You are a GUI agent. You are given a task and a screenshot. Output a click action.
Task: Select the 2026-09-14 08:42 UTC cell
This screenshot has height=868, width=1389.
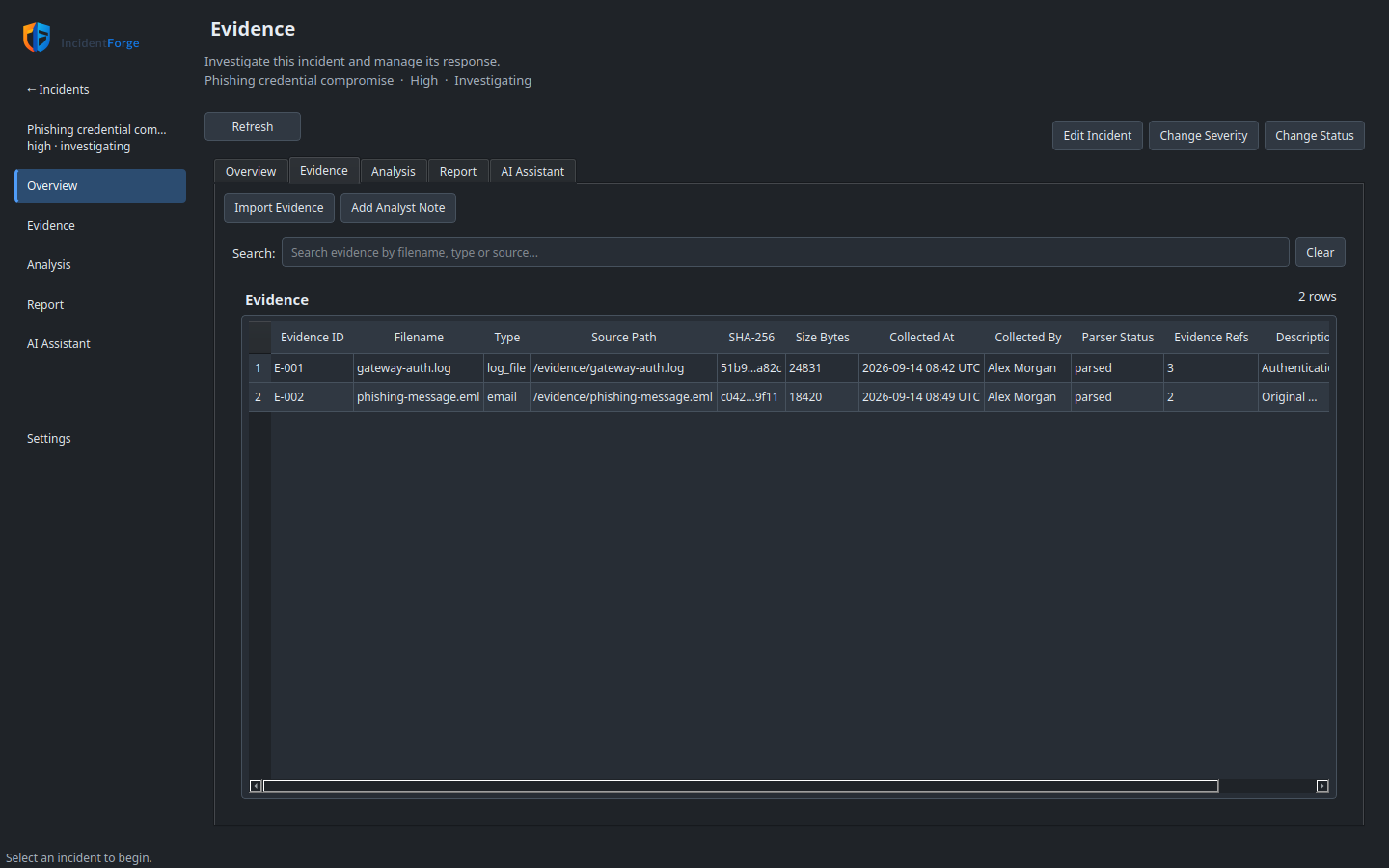coord(921,367)
